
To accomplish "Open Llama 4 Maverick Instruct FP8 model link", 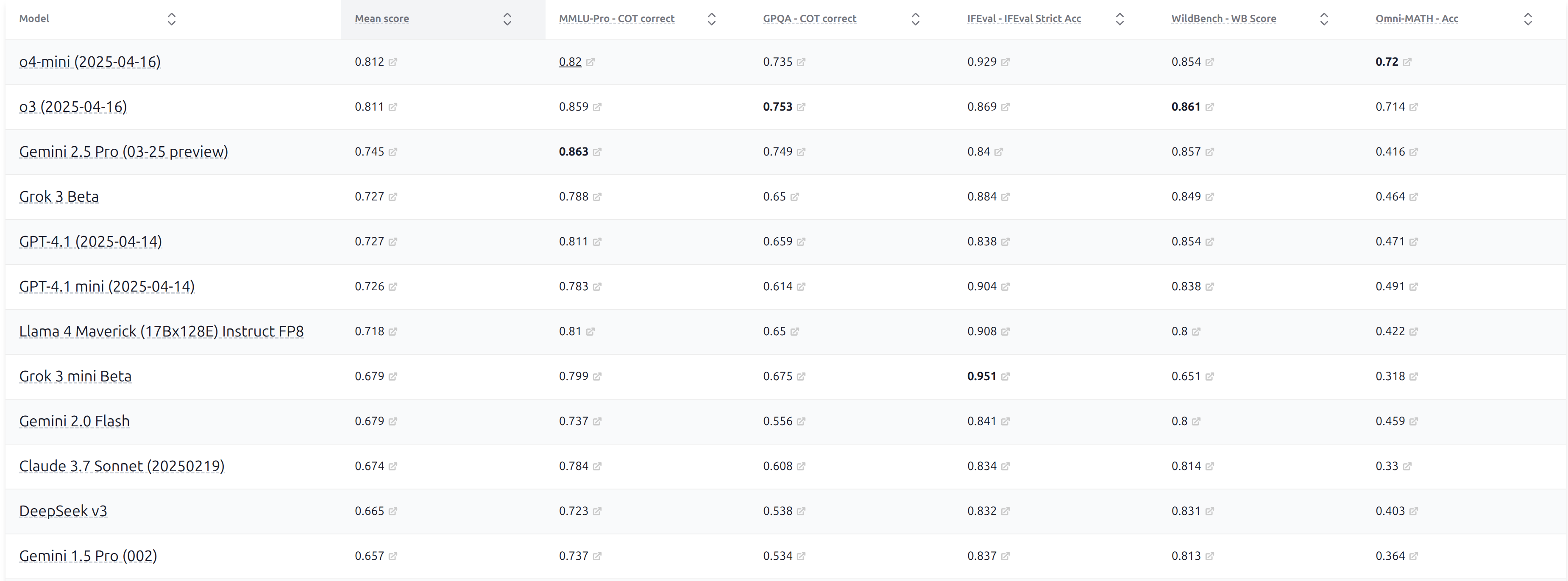I will pos(162,331).
